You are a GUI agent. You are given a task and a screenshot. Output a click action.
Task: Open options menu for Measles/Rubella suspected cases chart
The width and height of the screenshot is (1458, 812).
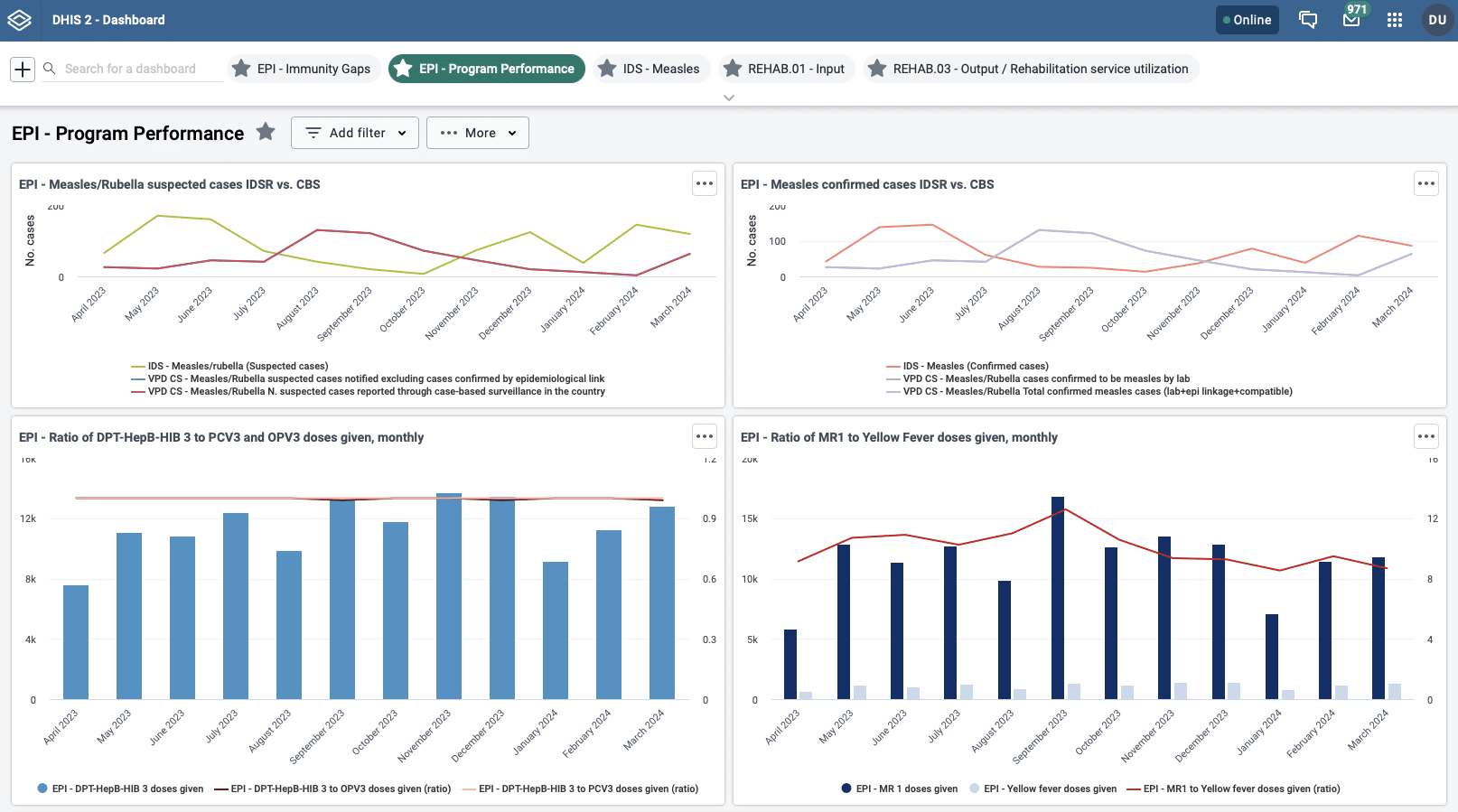(705, 183)
